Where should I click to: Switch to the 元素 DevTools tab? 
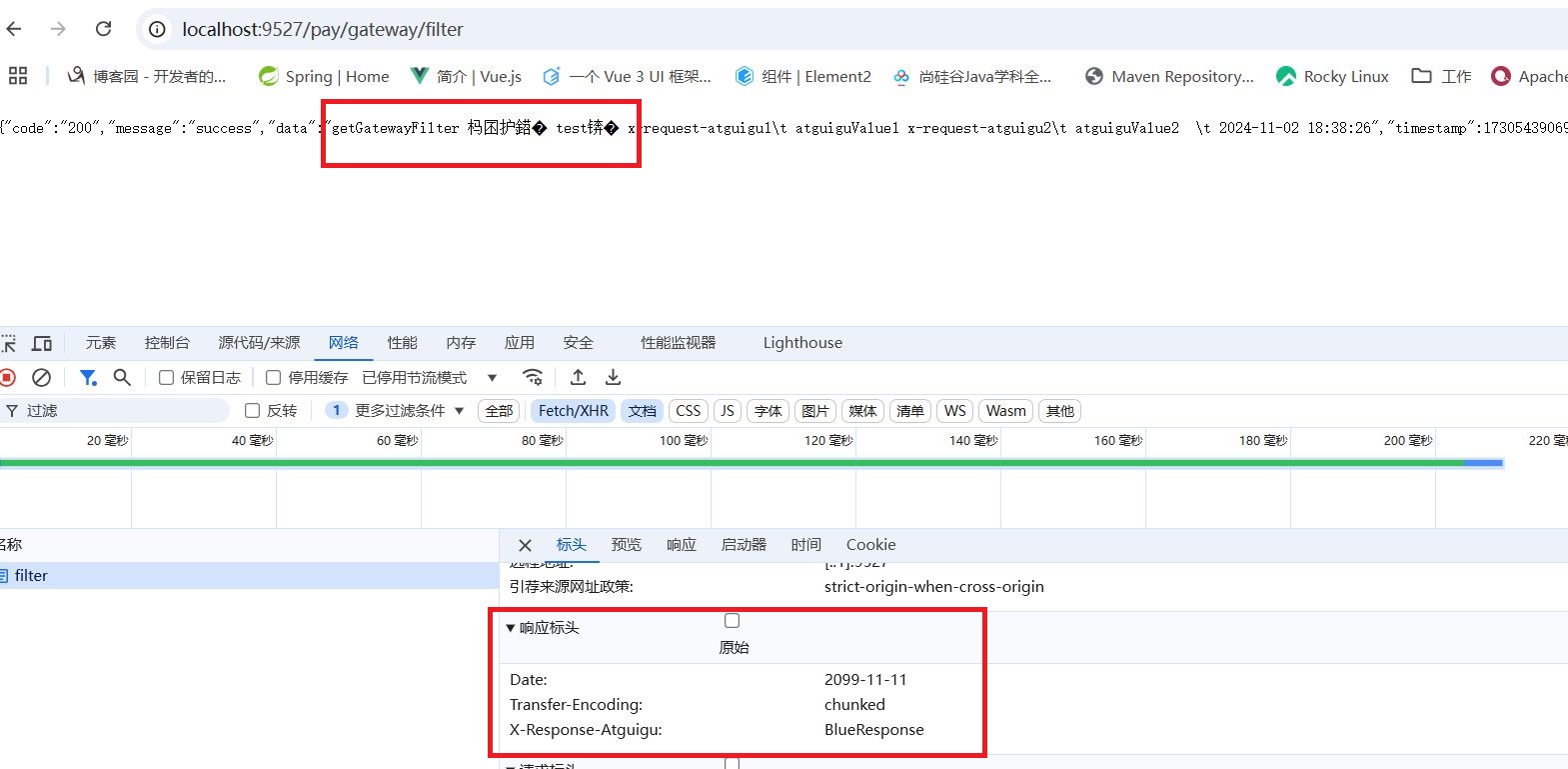coord(101,343)
